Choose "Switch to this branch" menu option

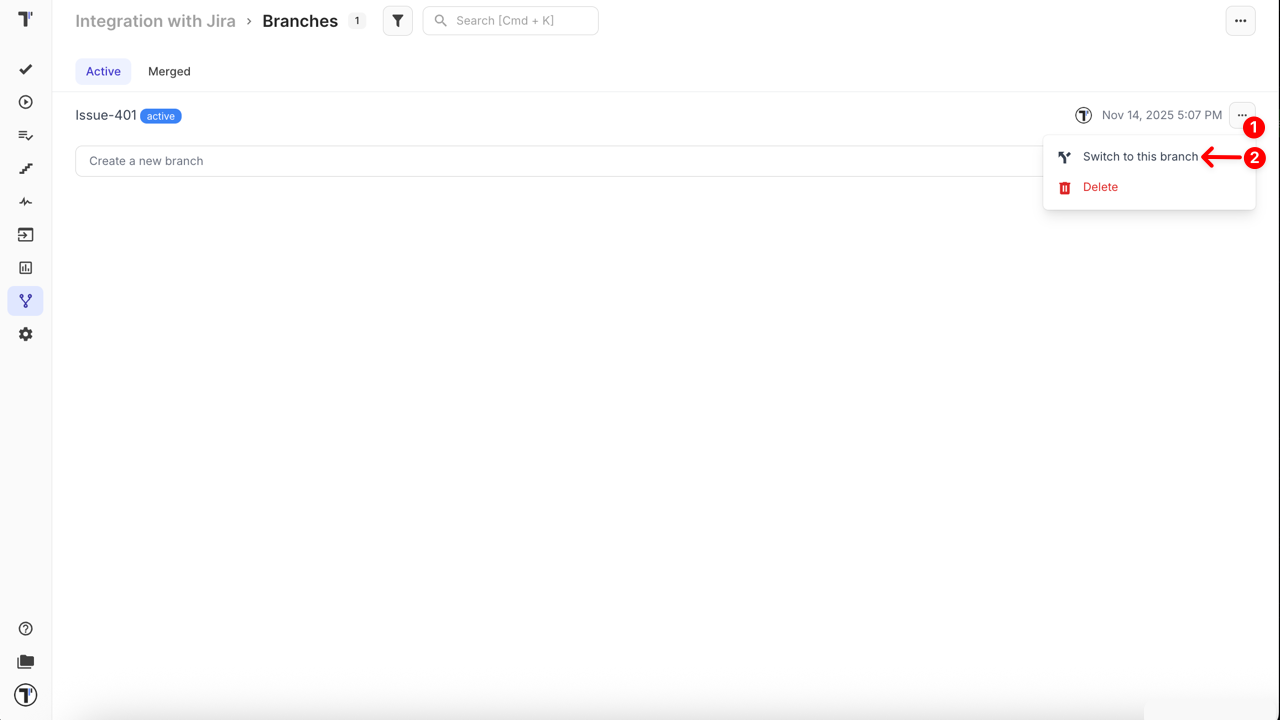[1139, 157]
